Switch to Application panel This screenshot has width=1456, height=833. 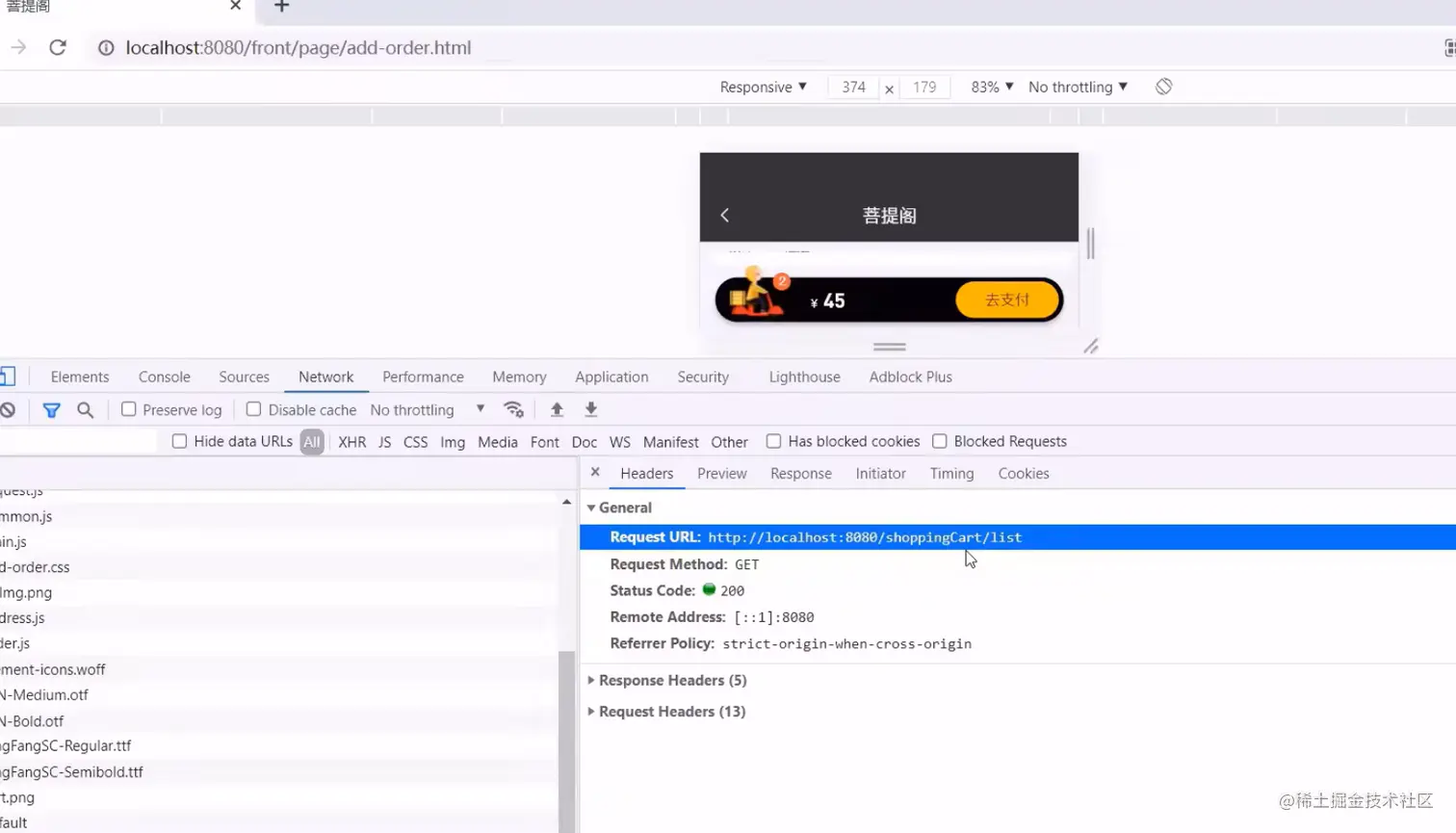click(x=611, y=377)
